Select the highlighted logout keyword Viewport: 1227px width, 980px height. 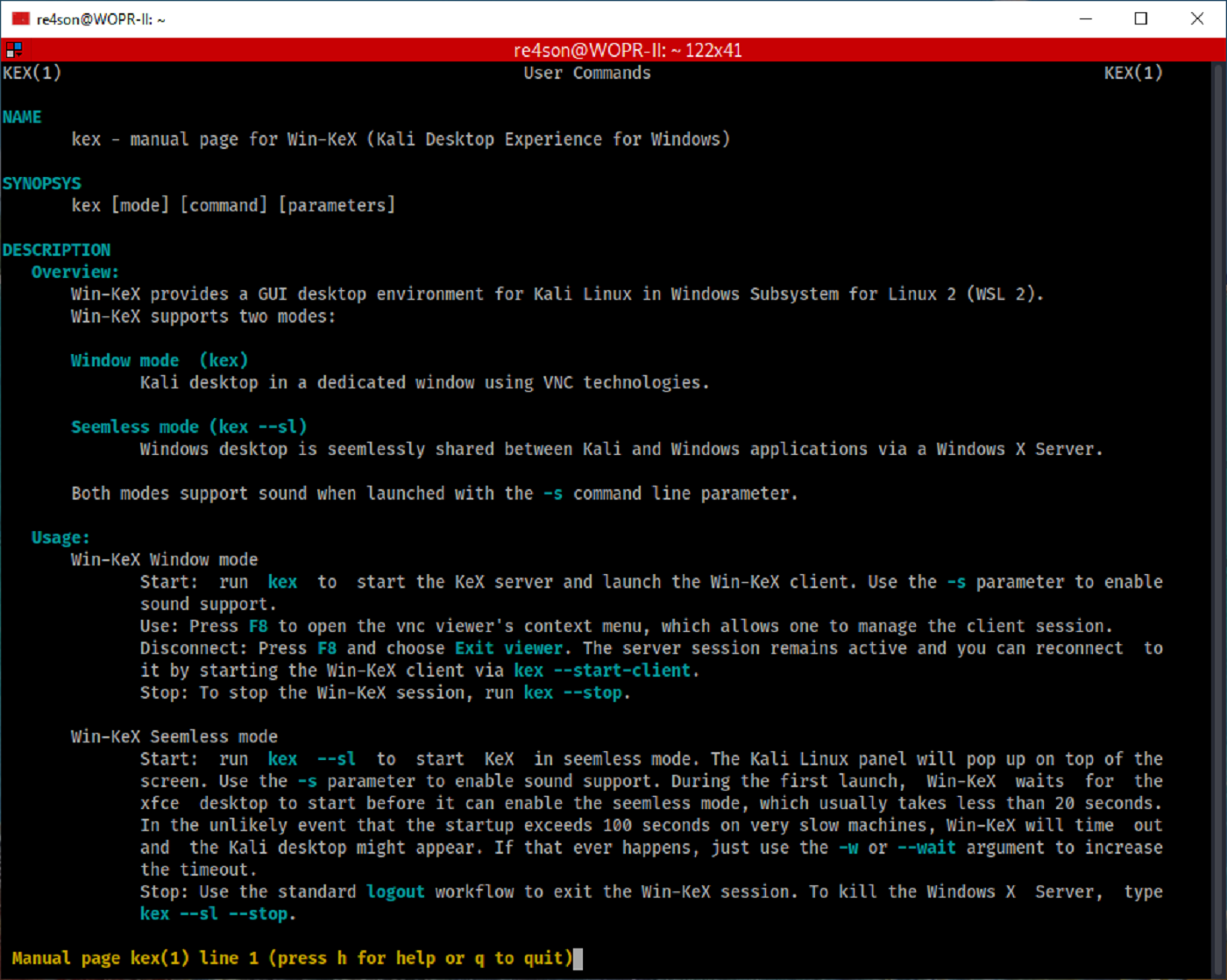(x=395, y=891)
